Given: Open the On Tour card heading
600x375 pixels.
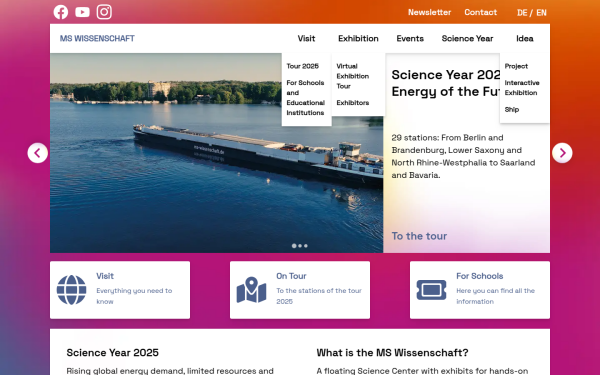Looking at the screenshot, I should tap(291, 276).
